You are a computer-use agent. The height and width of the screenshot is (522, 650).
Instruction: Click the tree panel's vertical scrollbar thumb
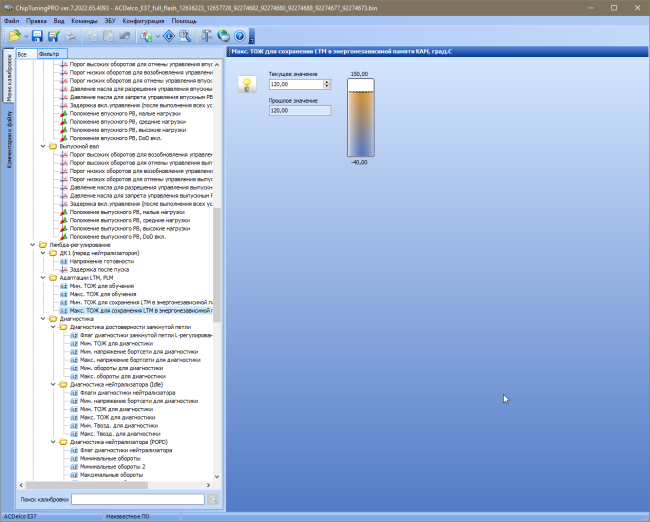[x=217, y=265]
